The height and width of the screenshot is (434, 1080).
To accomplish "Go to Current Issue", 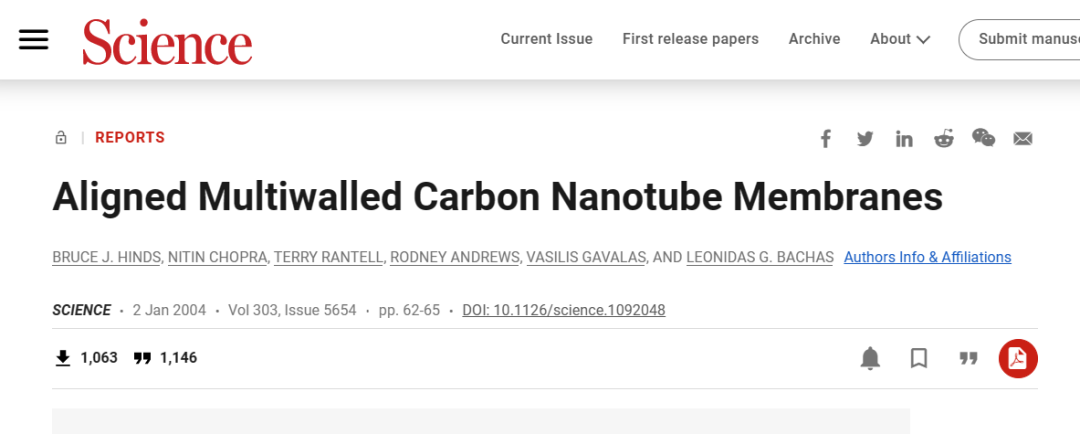I will point(546,39).
